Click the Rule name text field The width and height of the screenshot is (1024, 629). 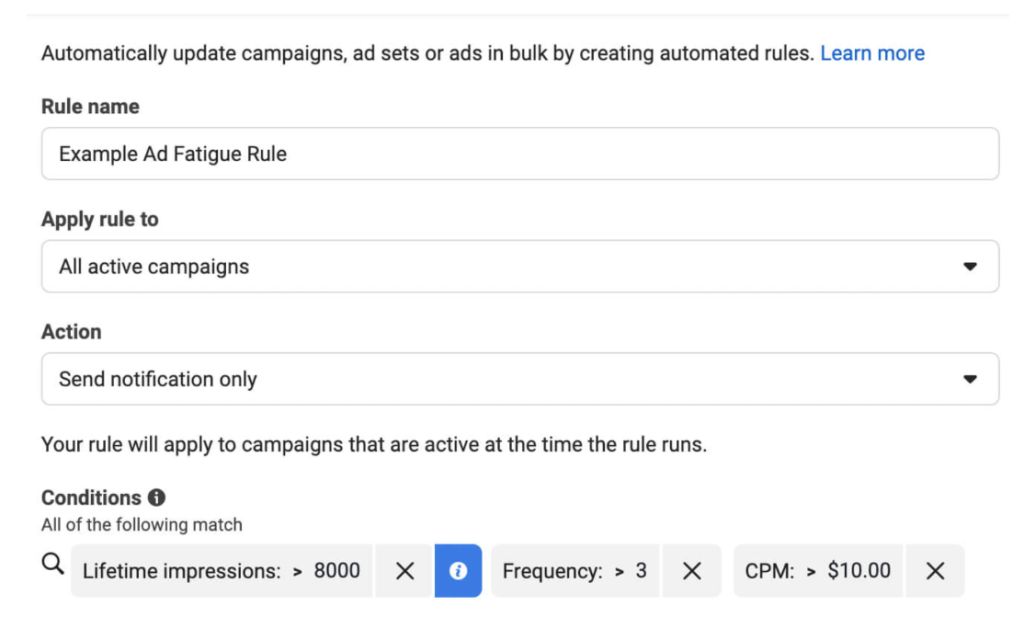pyautogui.click(x=520, y=154)
